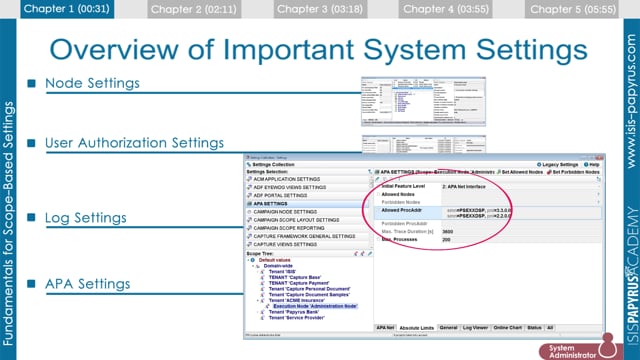Open the APA Settings topic link
640x360 pixels.
click(x=88, y=284)
